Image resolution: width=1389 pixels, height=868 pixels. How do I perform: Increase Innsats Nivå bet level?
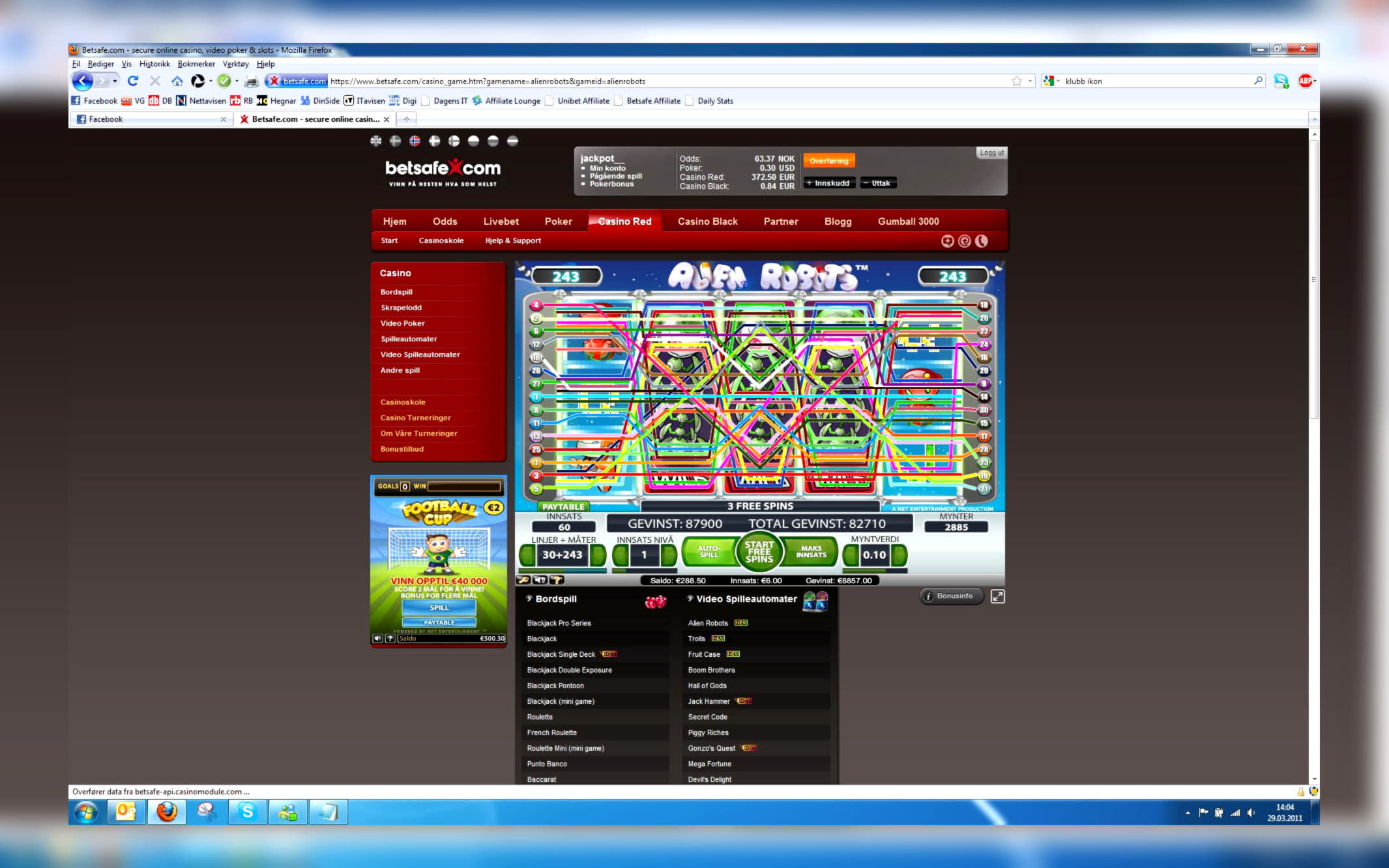[669, 555]
